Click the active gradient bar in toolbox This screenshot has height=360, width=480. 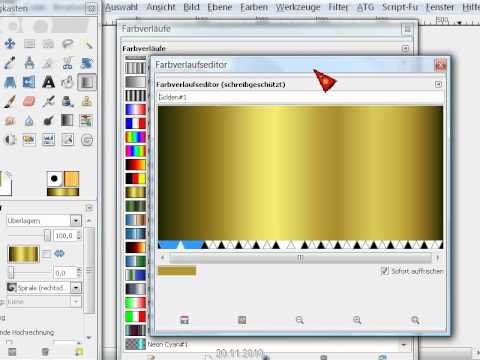coord(63,192)
